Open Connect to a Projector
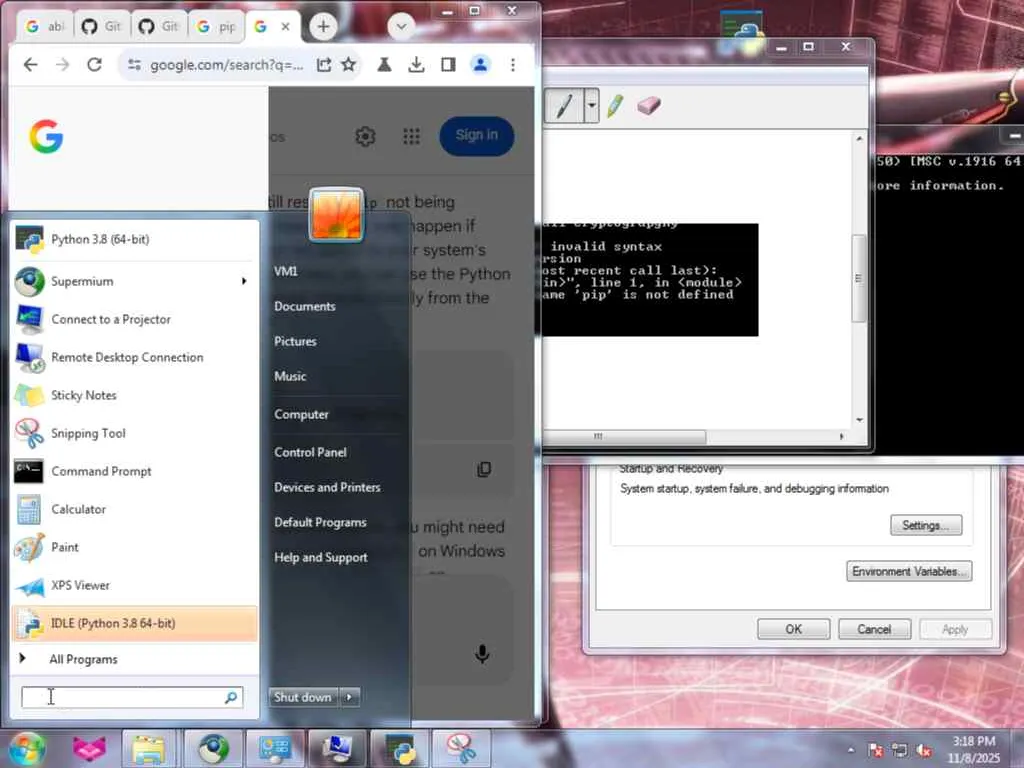1024x768 pixels. (x=134, y=319)
